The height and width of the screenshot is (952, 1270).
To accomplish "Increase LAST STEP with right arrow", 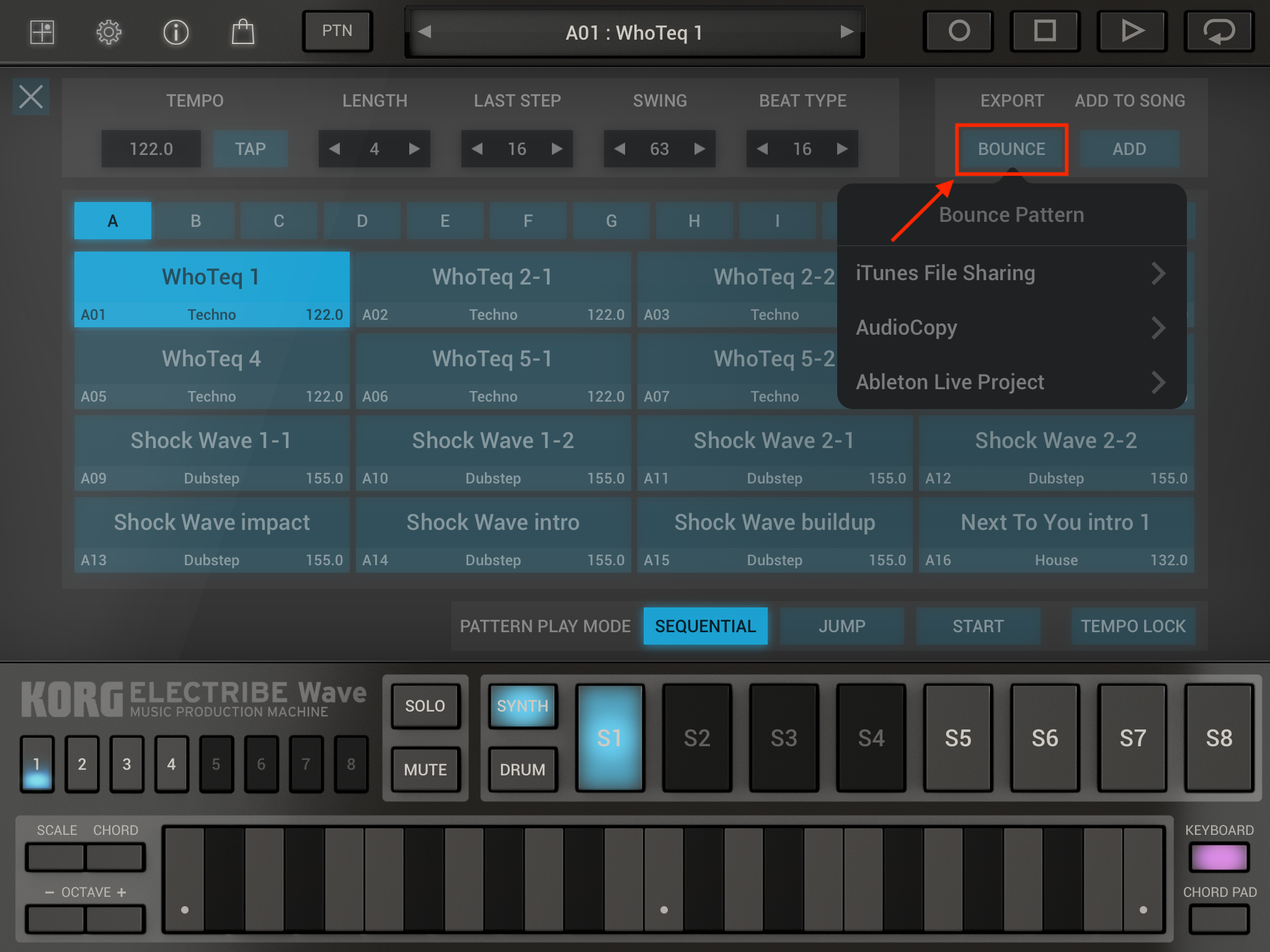I will point(557,149).
